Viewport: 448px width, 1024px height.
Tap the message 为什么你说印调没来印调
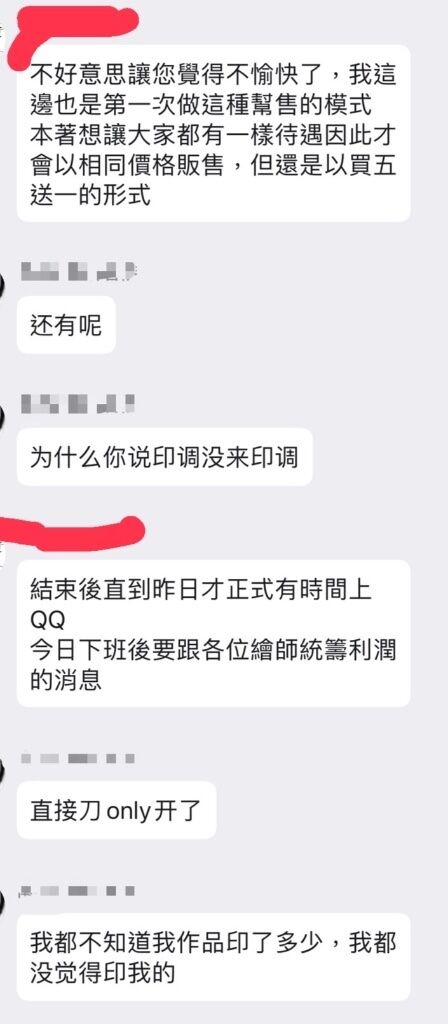point(164,457)
